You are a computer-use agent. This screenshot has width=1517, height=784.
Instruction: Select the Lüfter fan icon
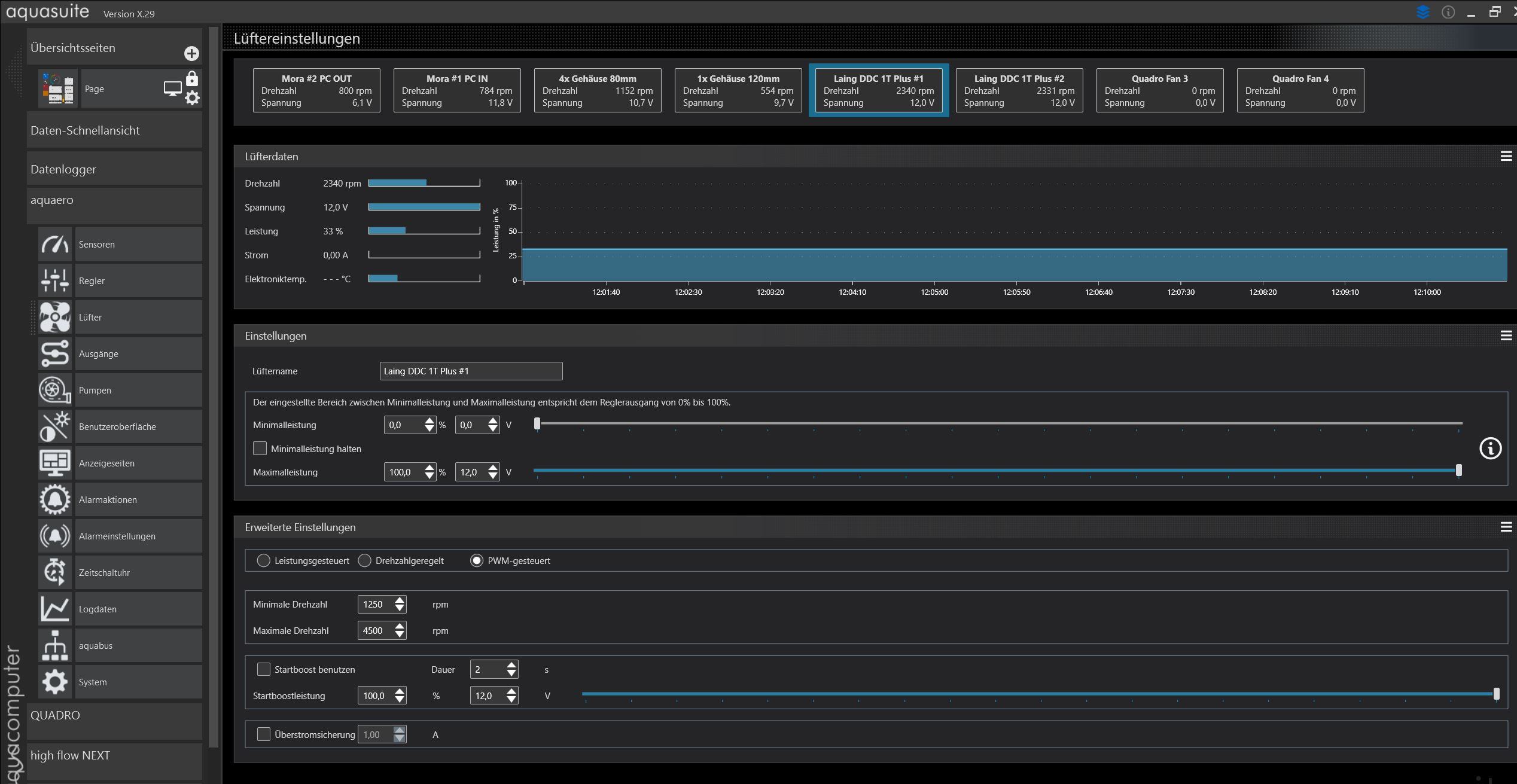click(x=55, y=317)
